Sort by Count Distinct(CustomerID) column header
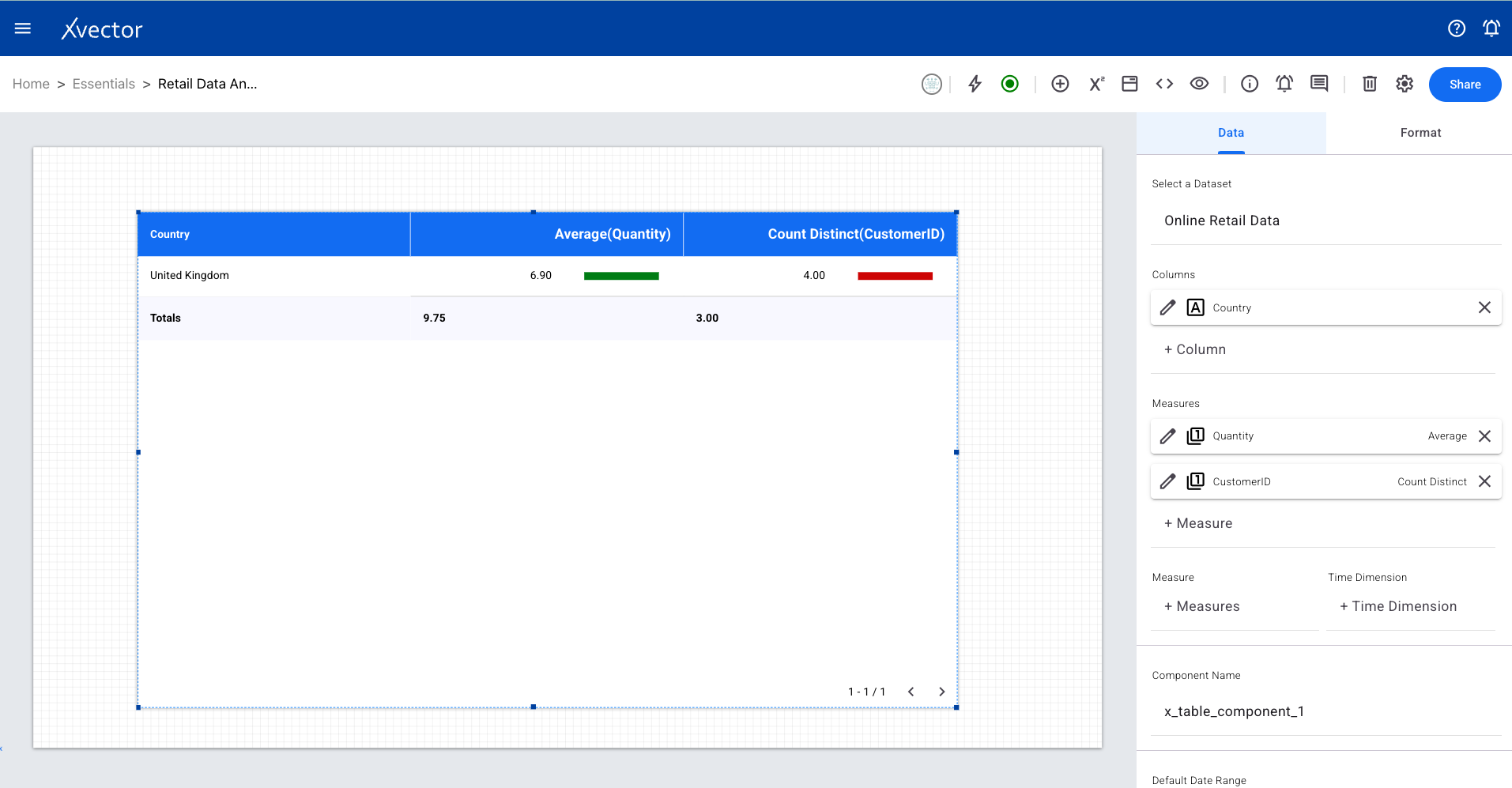This screenshot has width=1512, height=788. click(x=820, y=234)
